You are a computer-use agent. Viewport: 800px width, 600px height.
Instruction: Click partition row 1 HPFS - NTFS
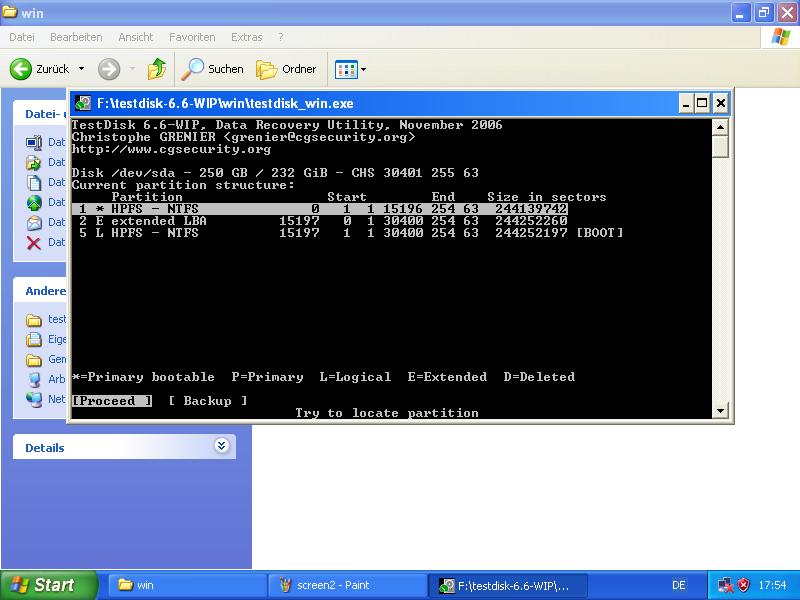(319, 209)
